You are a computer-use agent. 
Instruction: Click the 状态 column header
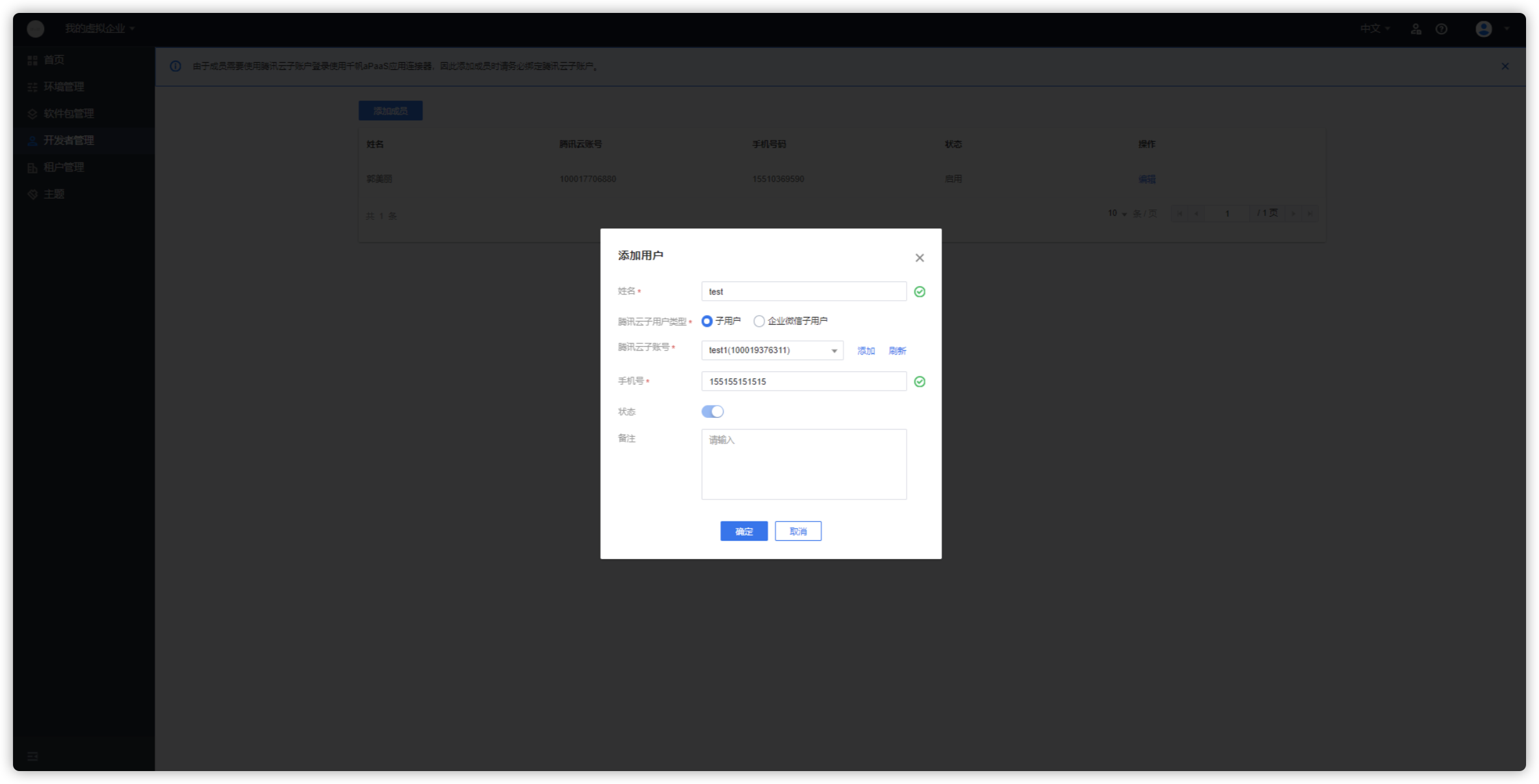coord(953,144)
